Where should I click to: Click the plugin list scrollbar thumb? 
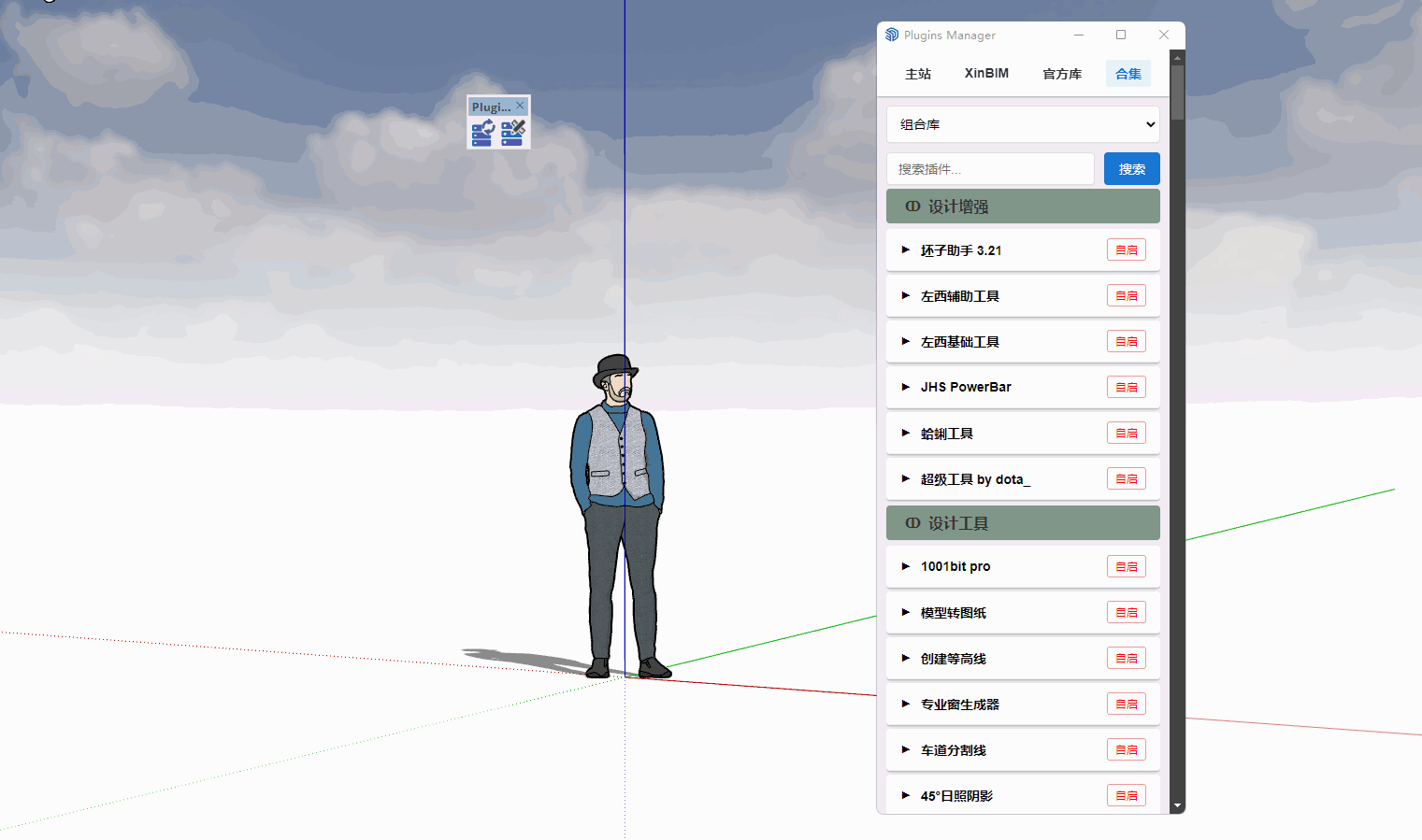pyautogui.click(x=1177, y=92)
